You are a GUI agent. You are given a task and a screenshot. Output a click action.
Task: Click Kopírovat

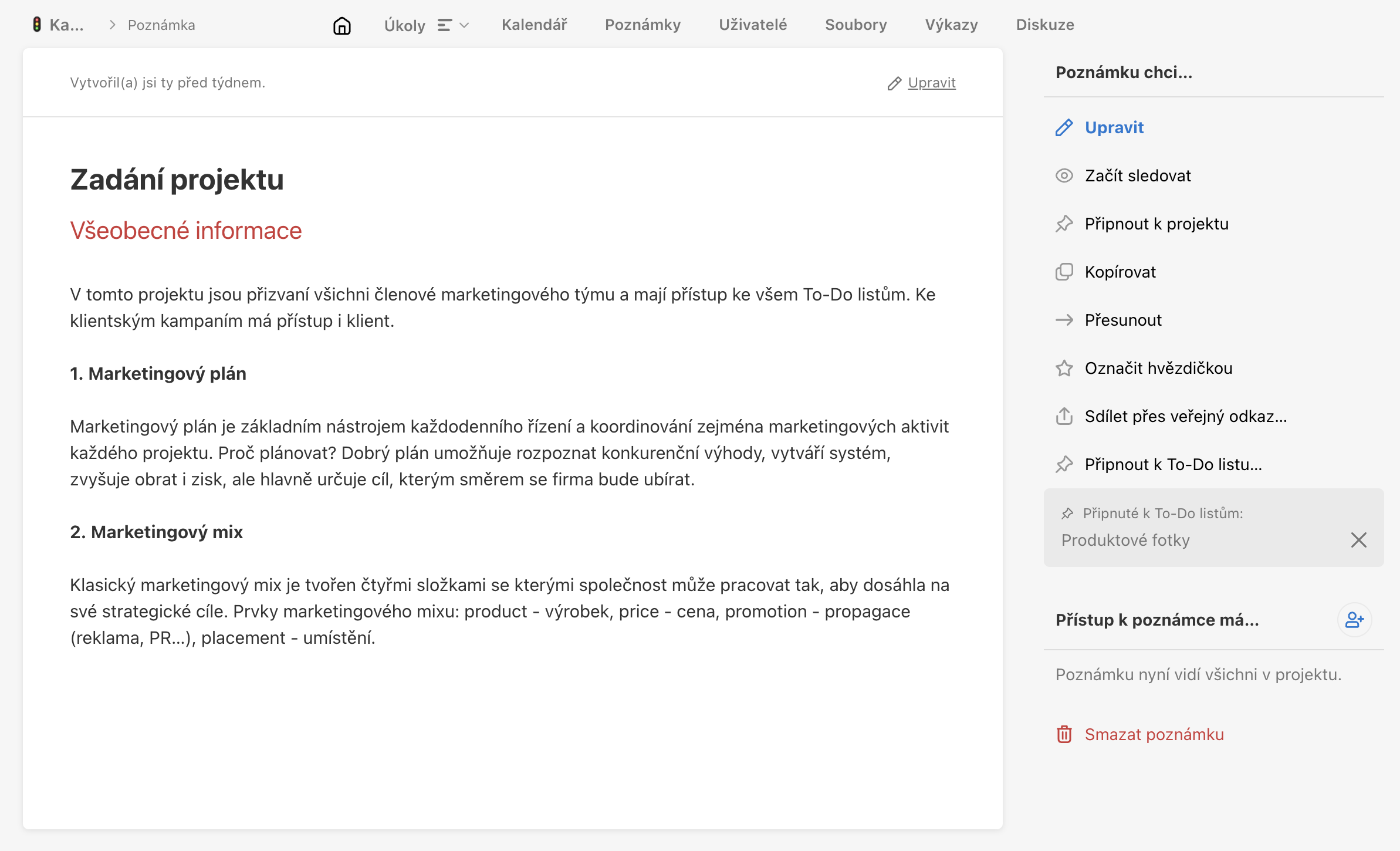tap(1120, 272)
